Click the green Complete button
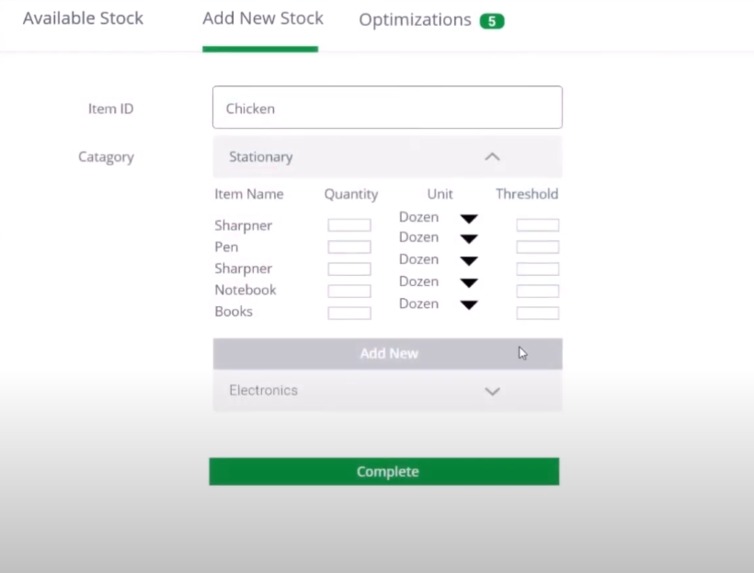This screenshot has height=573, width=754. coord(384,472)
